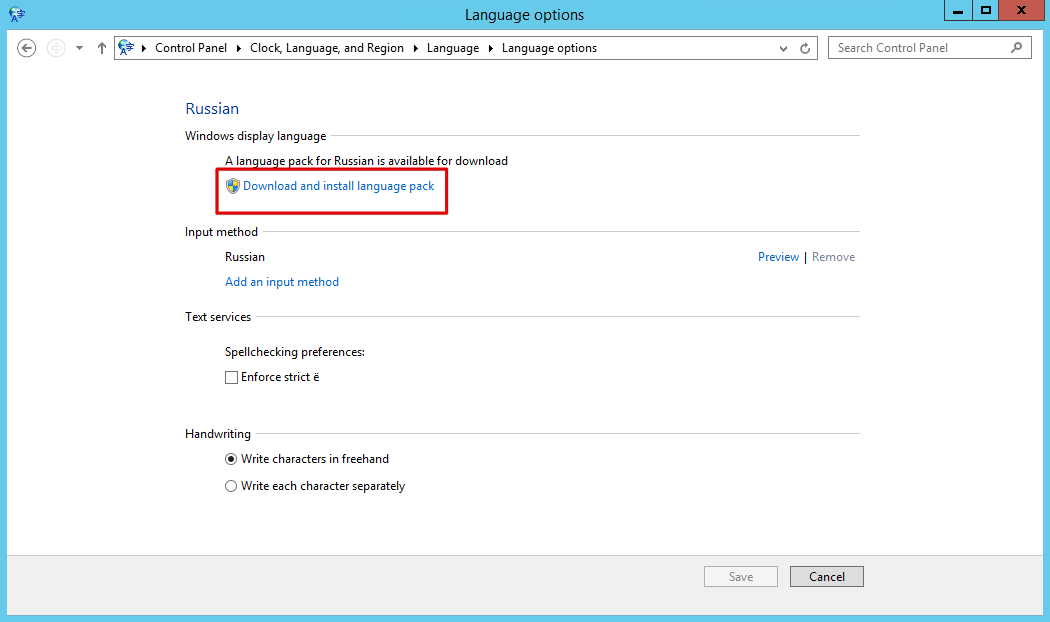Image resolution: width=1050 pixels, height=622 pixels.
Task: Expand the arrow before Control Panel breadcrumb
Action: click(144, 48)
